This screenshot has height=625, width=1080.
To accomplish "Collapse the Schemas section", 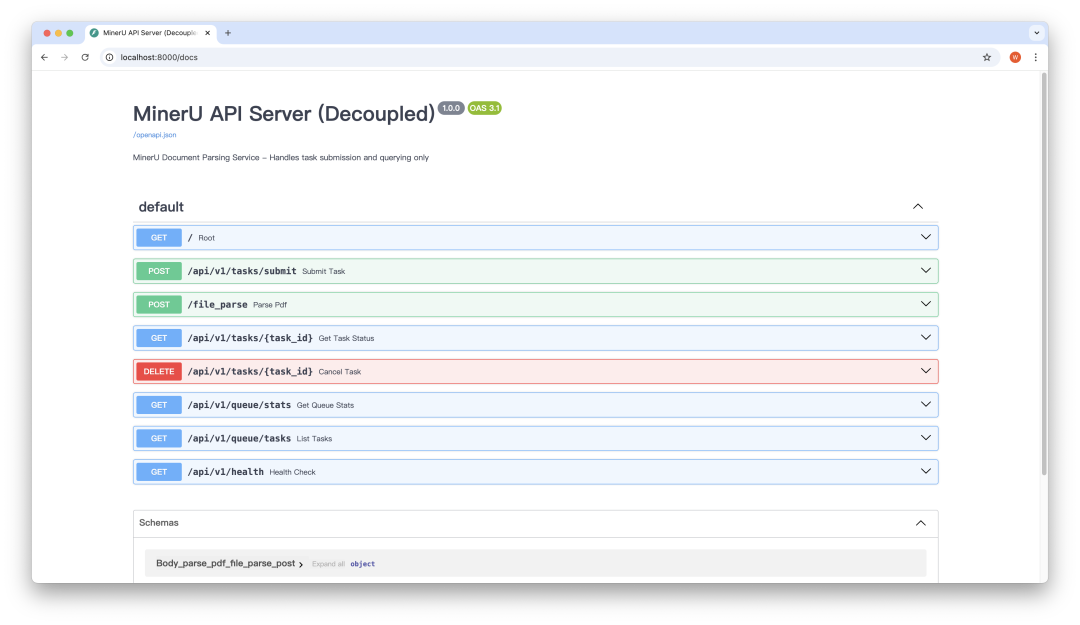I will [920, 523].
